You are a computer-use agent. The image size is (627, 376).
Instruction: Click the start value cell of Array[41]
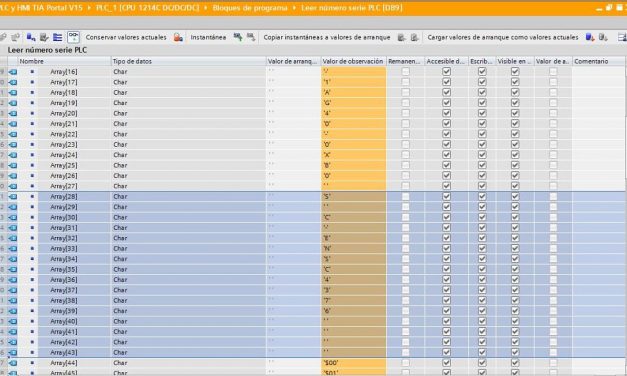294,332
